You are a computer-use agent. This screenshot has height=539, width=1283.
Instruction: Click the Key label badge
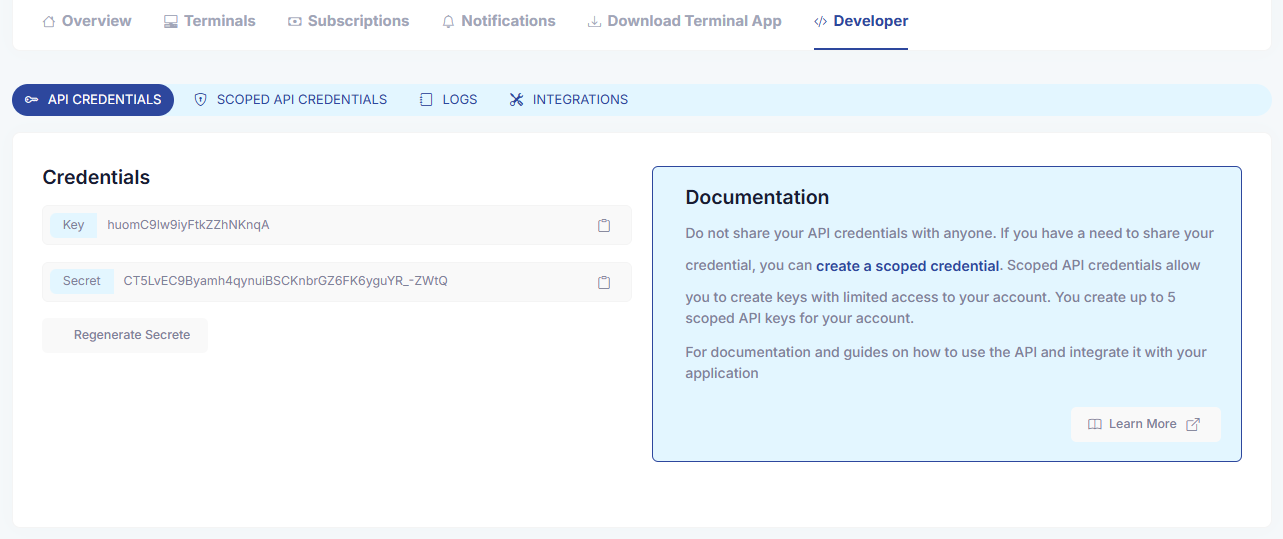(73, 225)
